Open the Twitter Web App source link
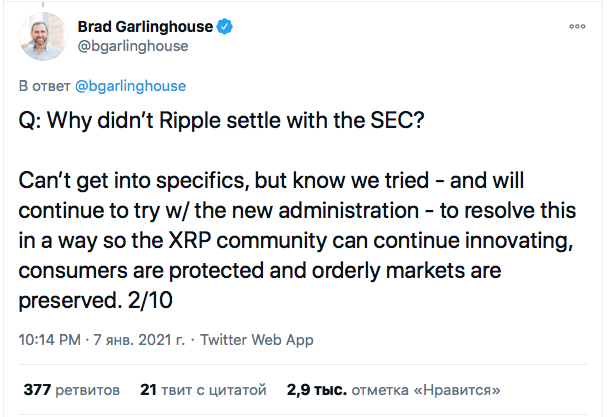The image size is (608, 417). (254, 339)
